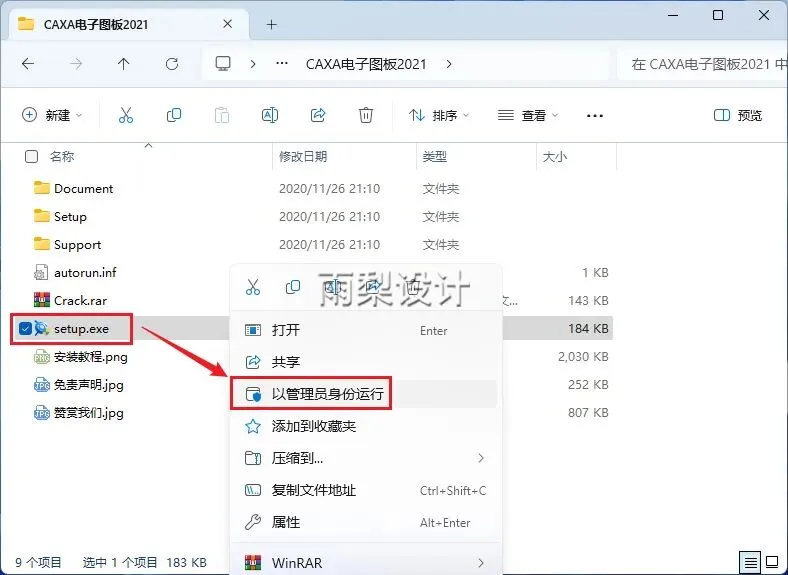Click the Share icon in the toolbar

318,115
